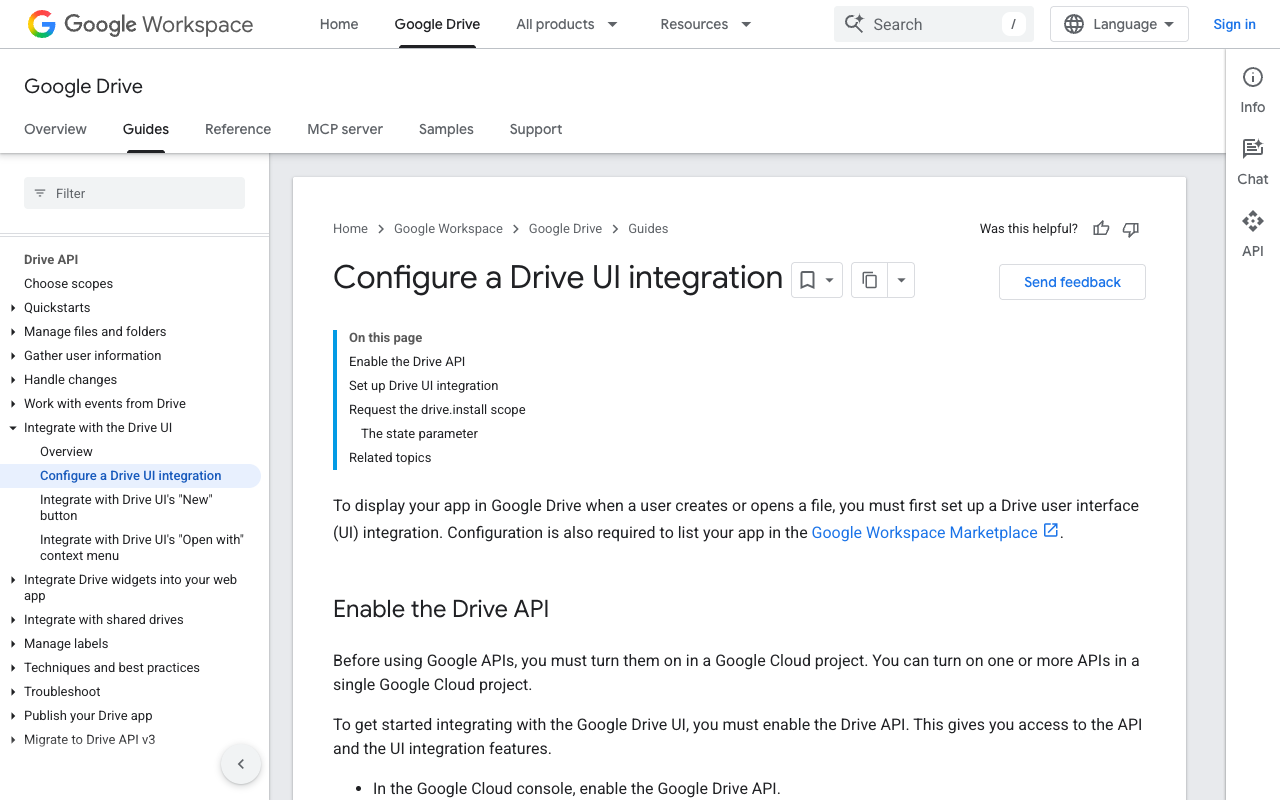The height and width of the screenshot is (800, 1280).
Task: Expand the Handle changes section
Action: (x=13, y=380)
